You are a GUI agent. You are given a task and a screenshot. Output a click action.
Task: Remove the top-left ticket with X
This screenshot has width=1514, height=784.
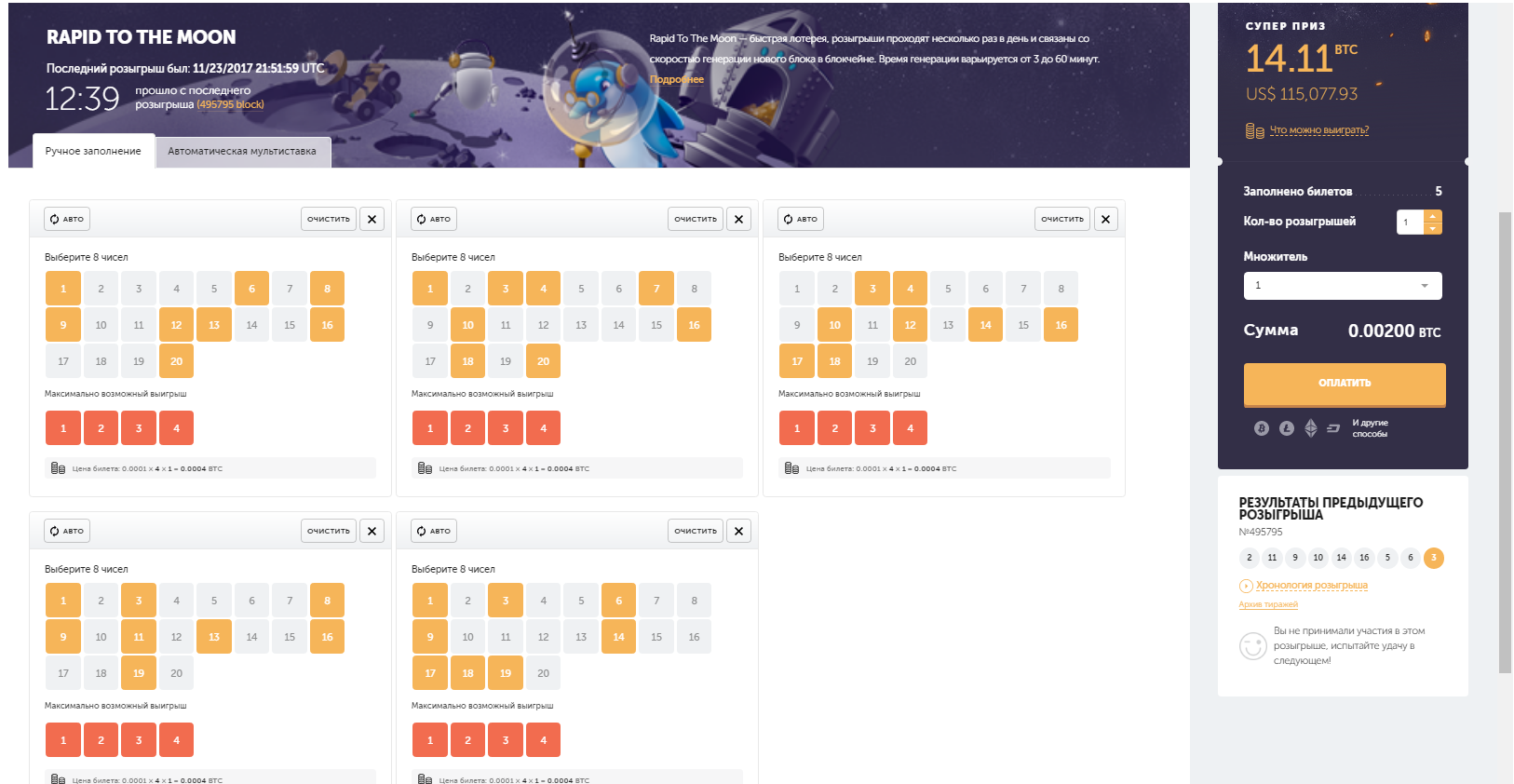(x=372, y=220)
